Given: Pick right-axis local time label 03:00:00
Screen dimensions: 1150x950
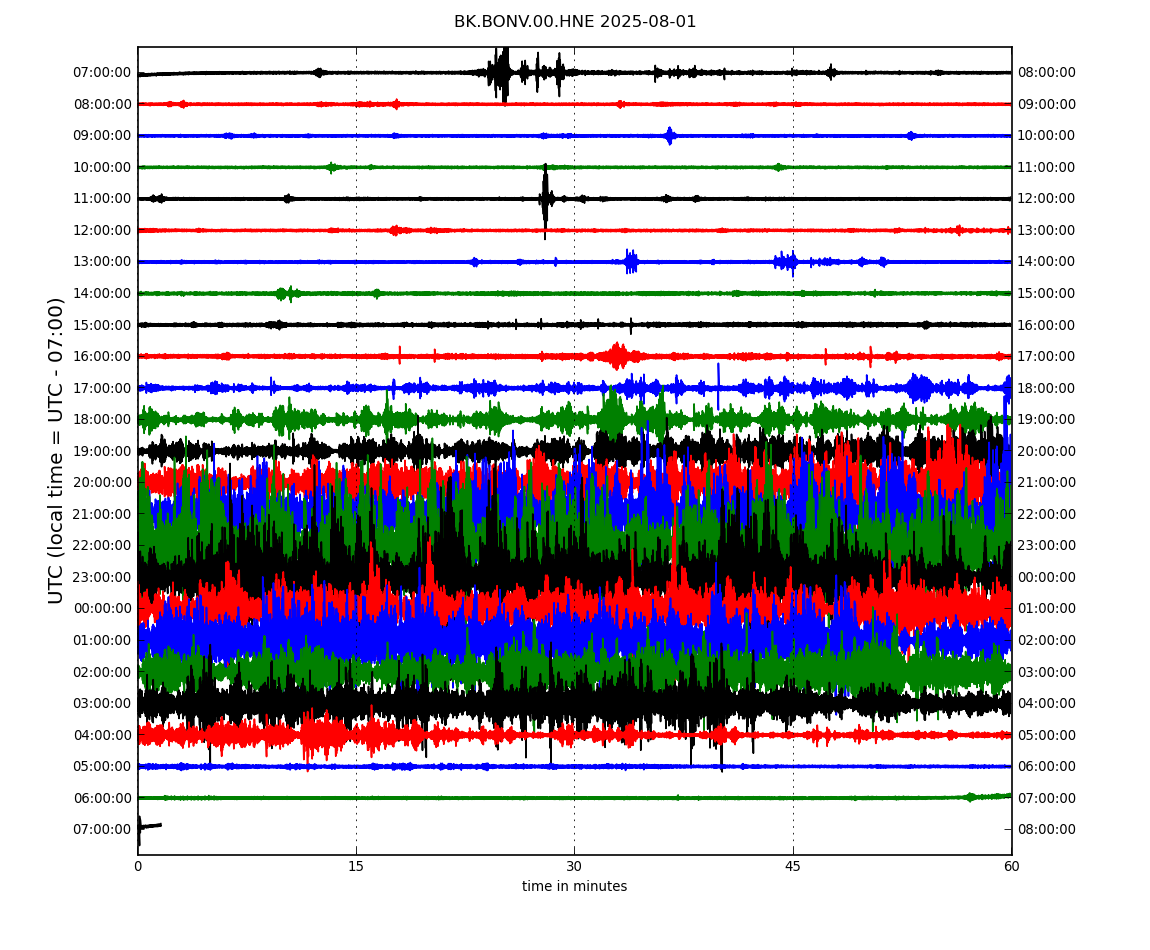Looking at the screenshot, I should pos(1047,672).
